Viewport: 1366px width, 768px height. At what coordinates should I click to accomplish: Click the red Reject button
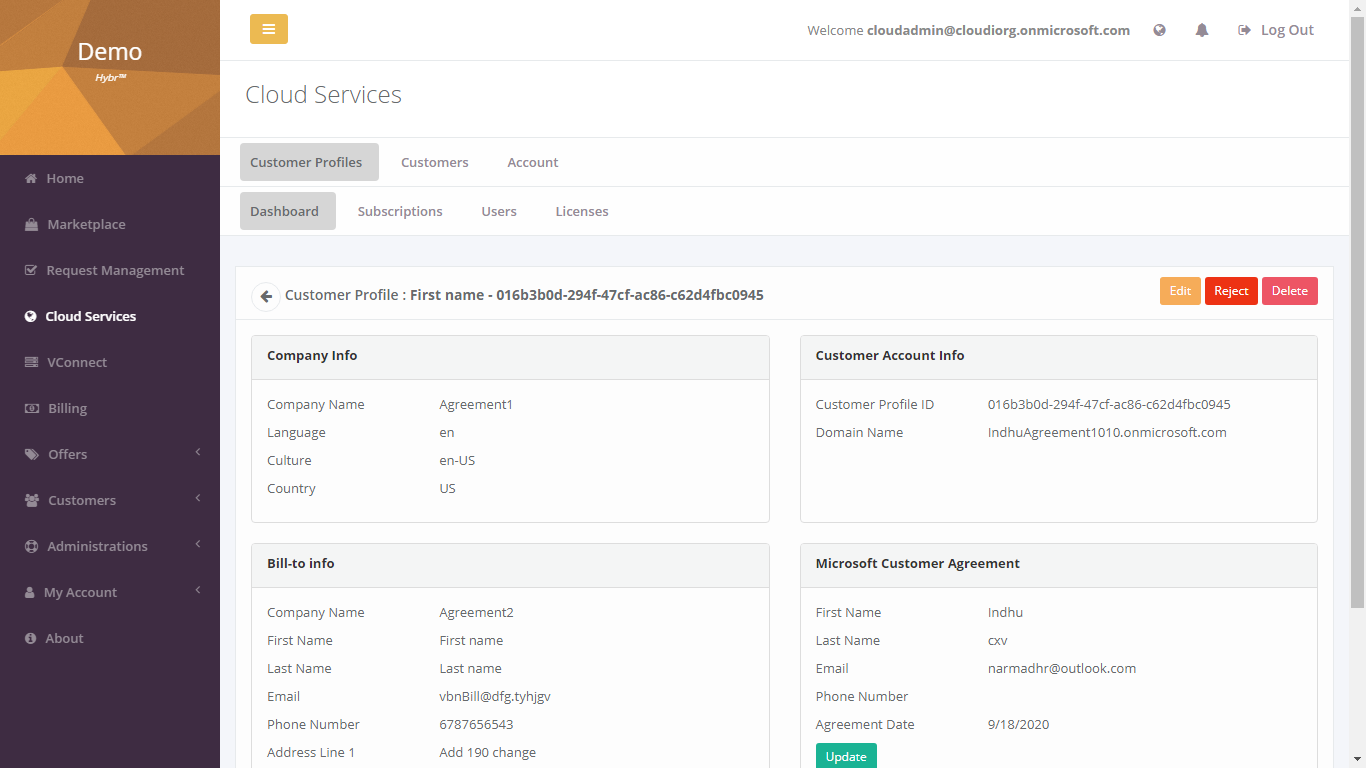pyautogui.click(x=1231, y=291)
